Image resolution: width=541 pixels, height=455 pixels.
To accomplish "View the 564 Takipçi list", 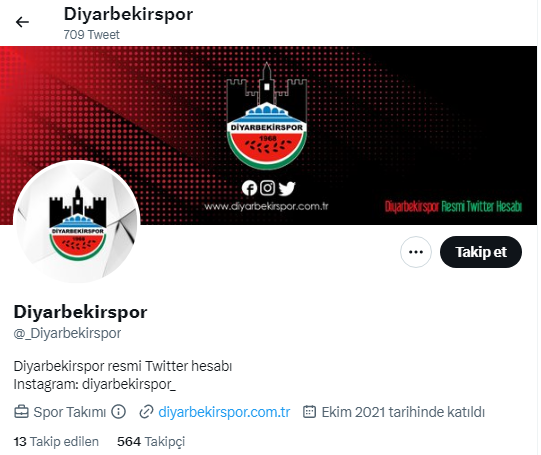I will coord(151,442).
